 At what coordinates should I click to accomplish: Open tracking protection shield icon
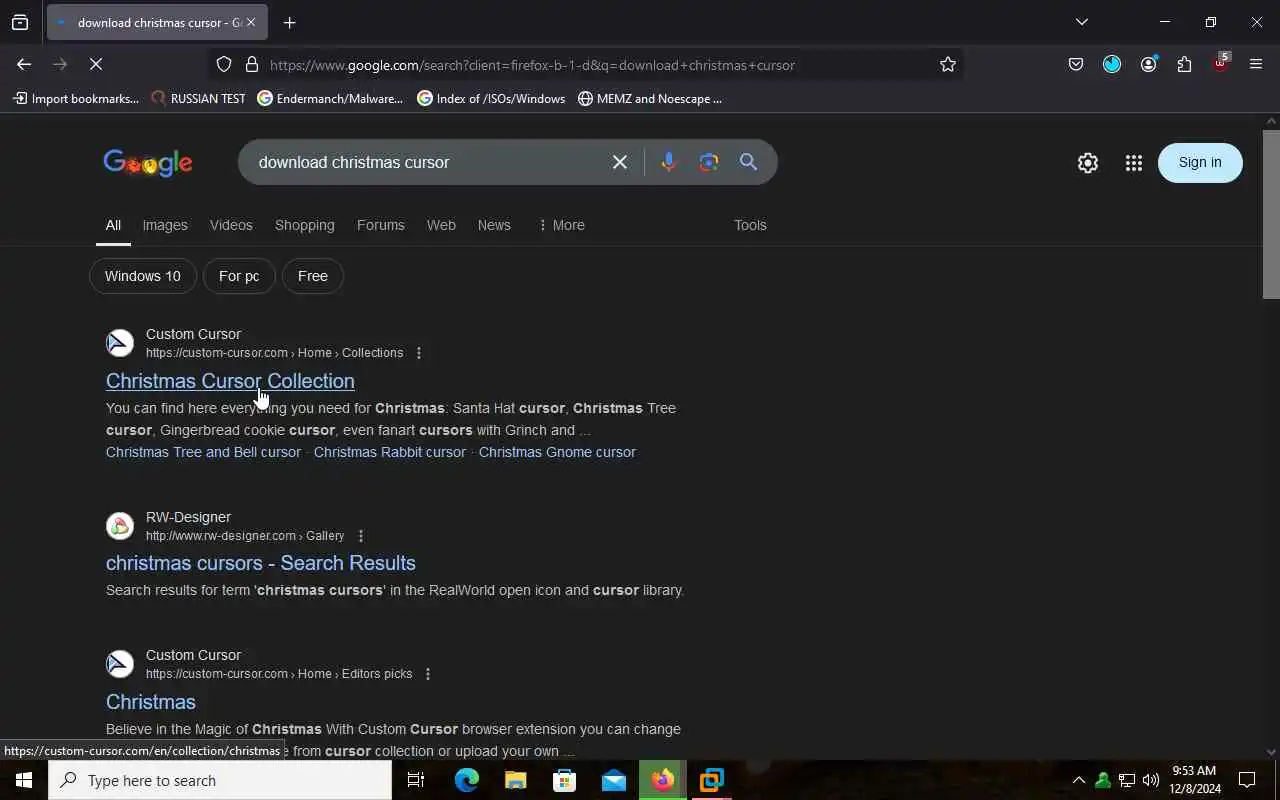(x=224, y=64)
